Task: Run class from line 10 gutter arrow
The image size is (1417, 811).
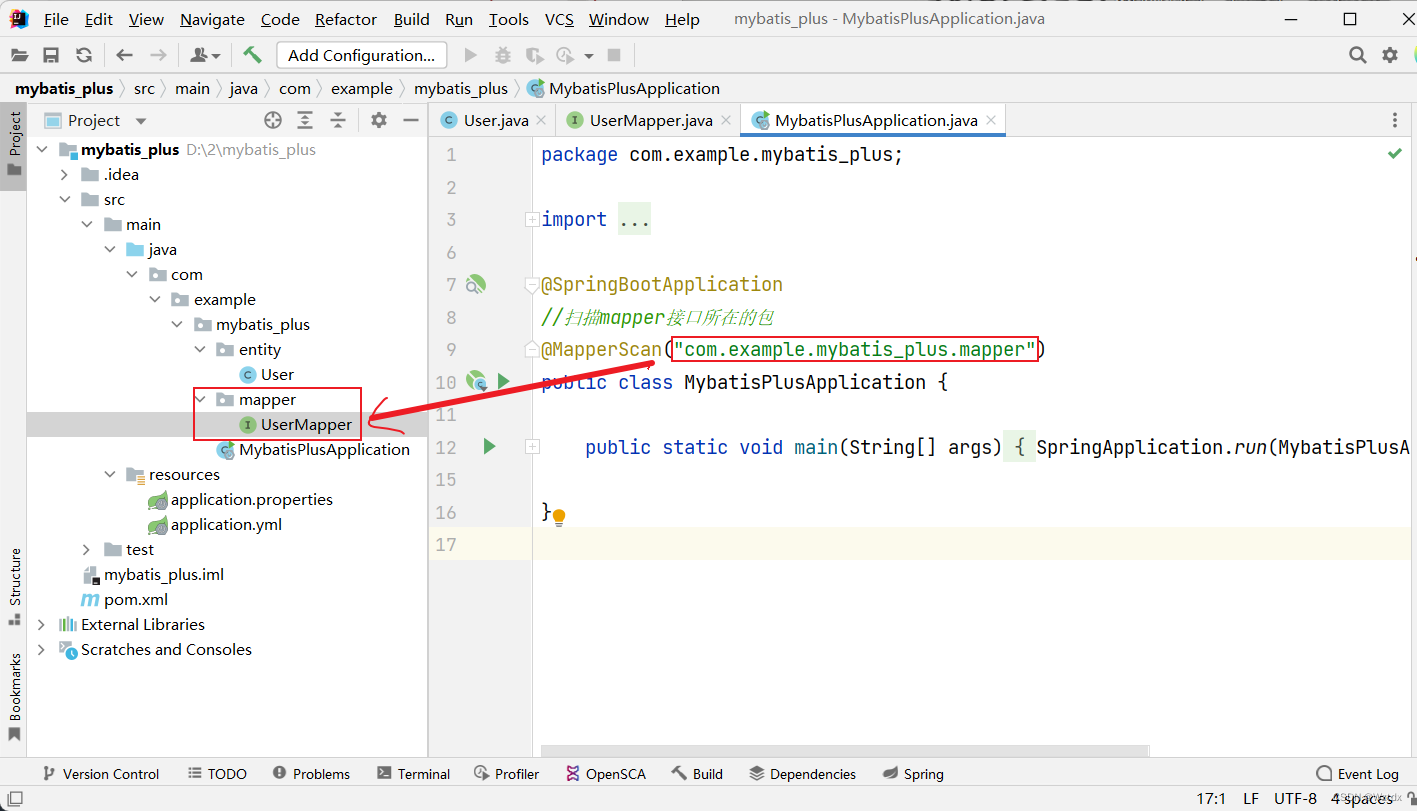Action: click(x=504, y=381)
